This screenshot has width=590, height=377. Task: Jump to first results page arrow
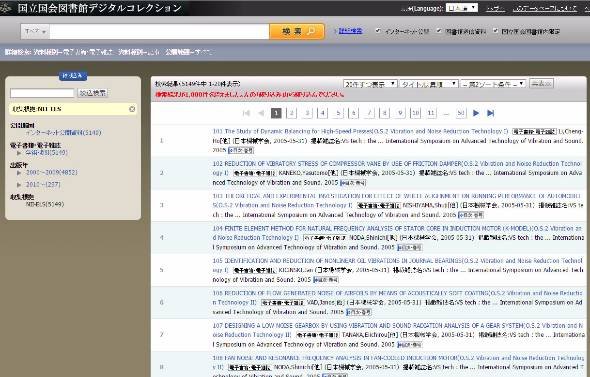point(246,113)
